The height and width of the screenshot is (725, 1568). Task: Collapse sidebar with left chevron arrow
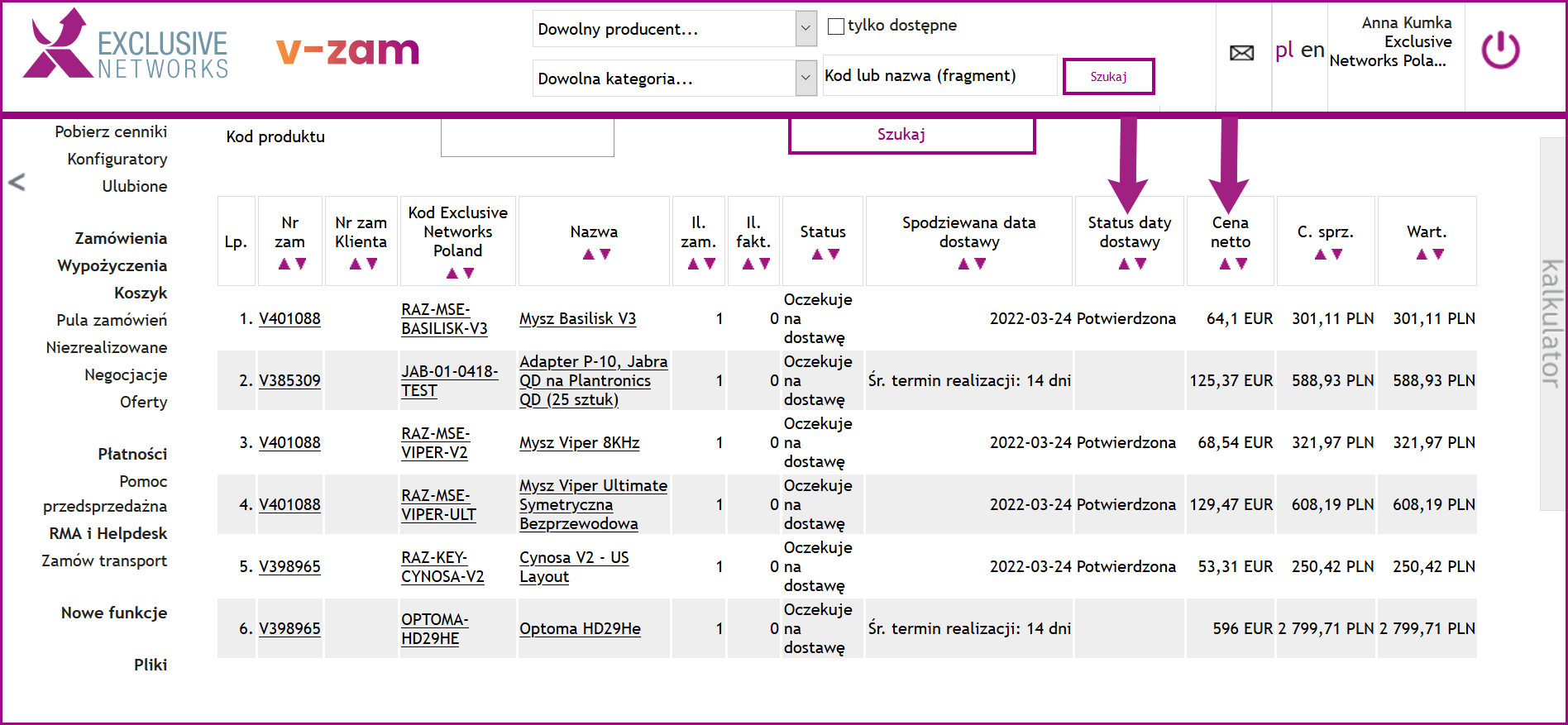coord(17,182)
